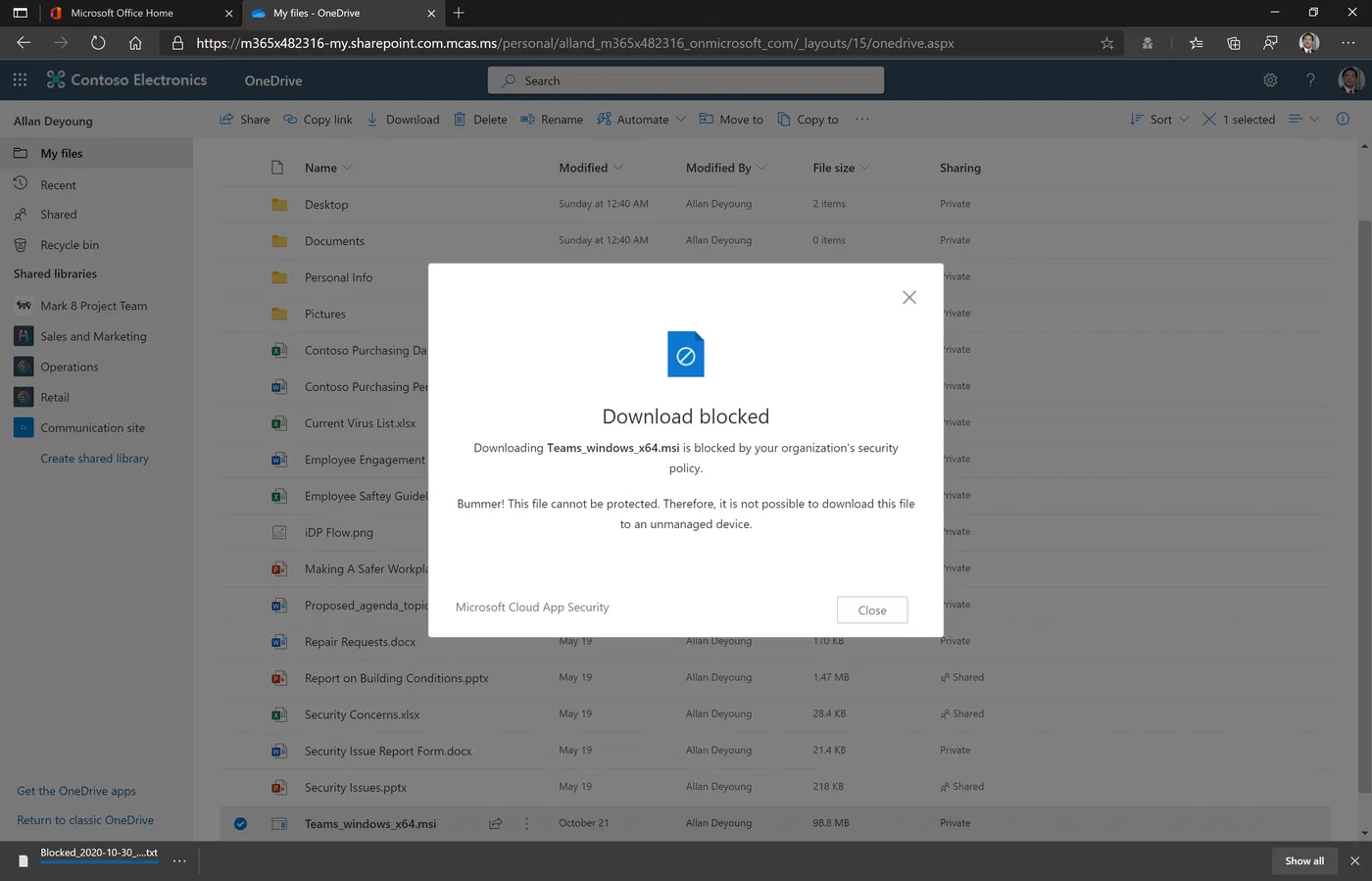Open the account profile picture in OneDrive header
Viewport: 1372px width, 881px height.
[x=1351, y=80]
